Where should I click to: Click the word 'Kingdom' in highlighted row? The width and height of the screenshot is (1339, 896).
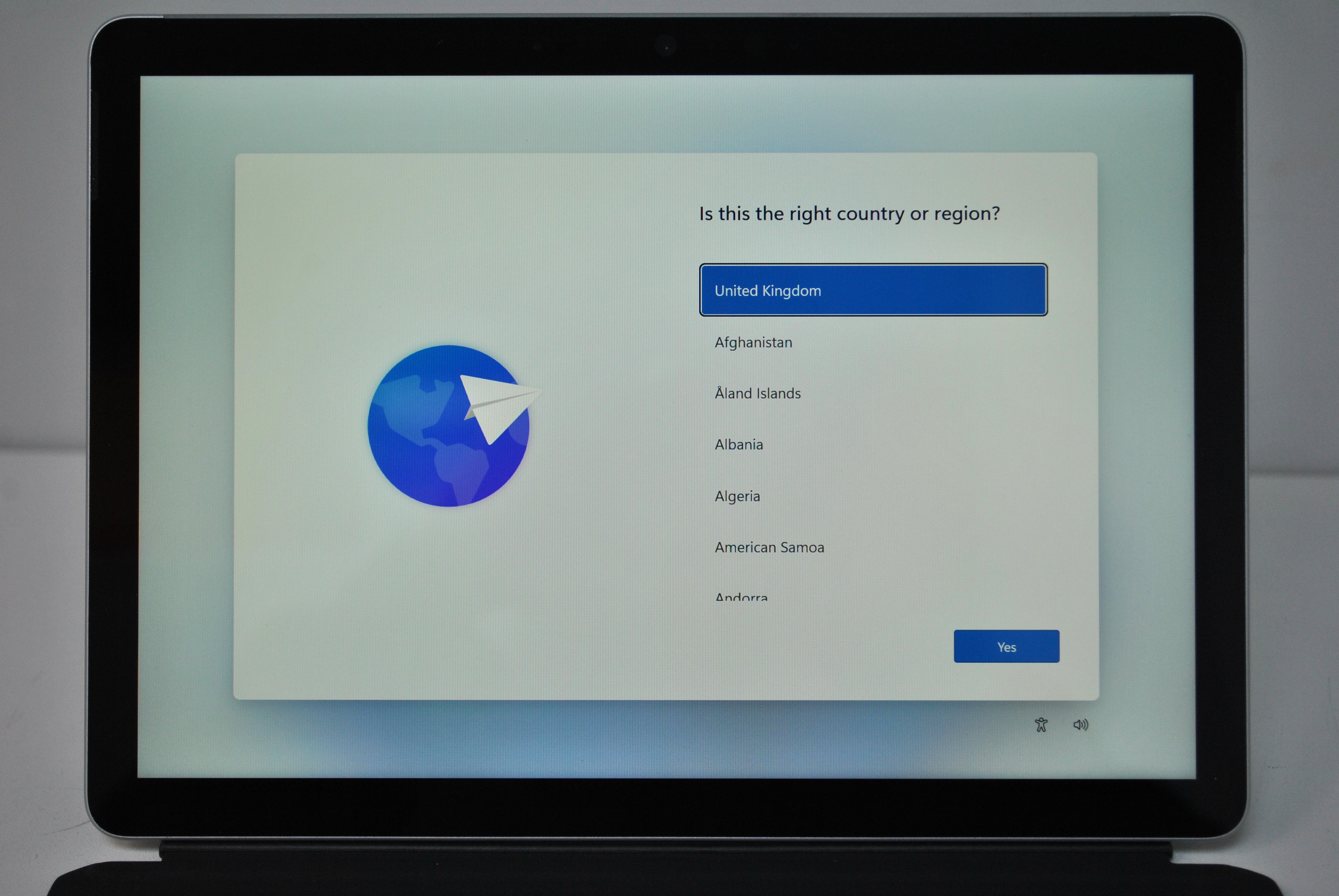(792, 291)
